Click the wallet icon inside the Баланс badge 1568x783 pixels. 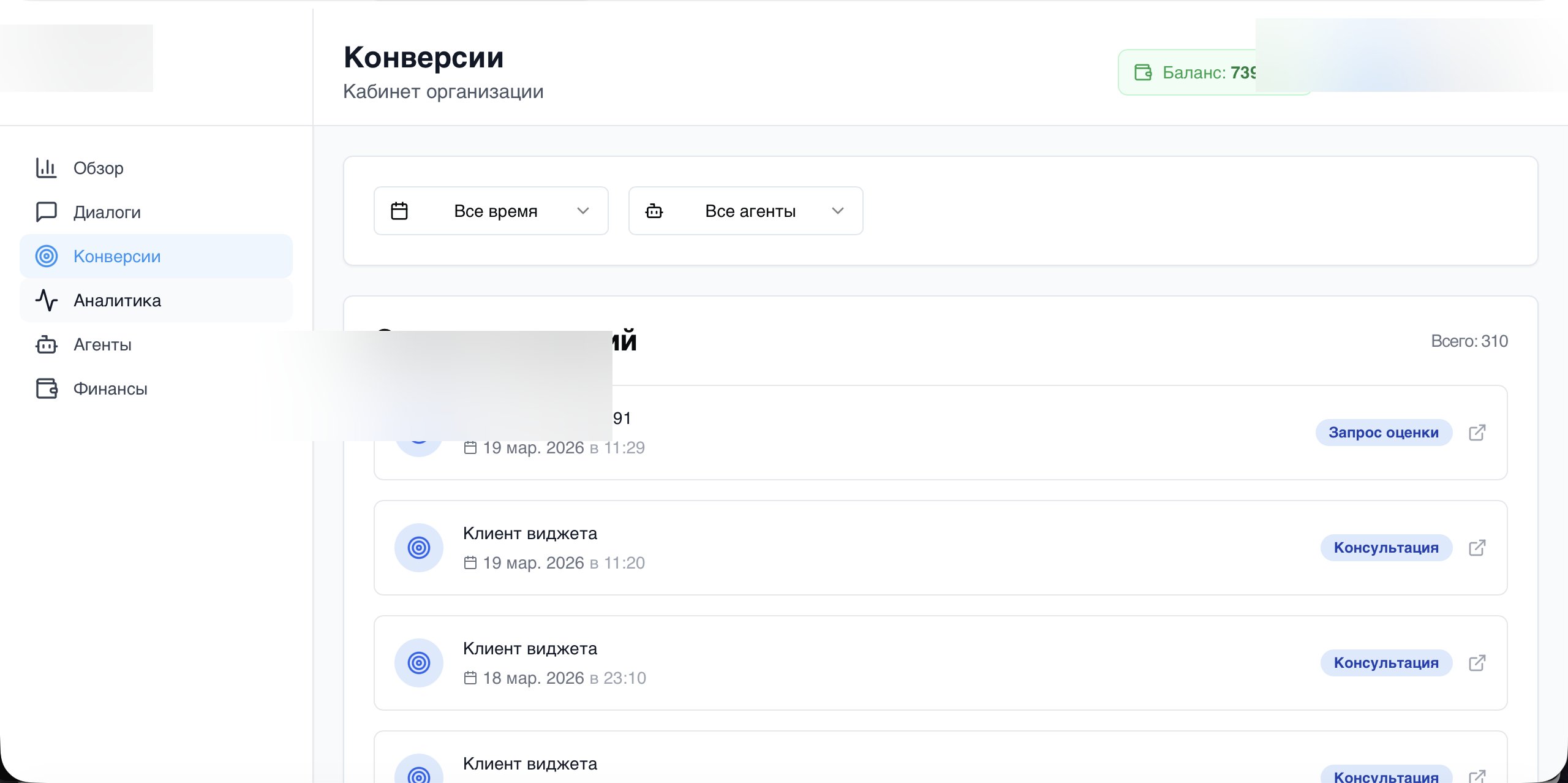point(1143,72)
